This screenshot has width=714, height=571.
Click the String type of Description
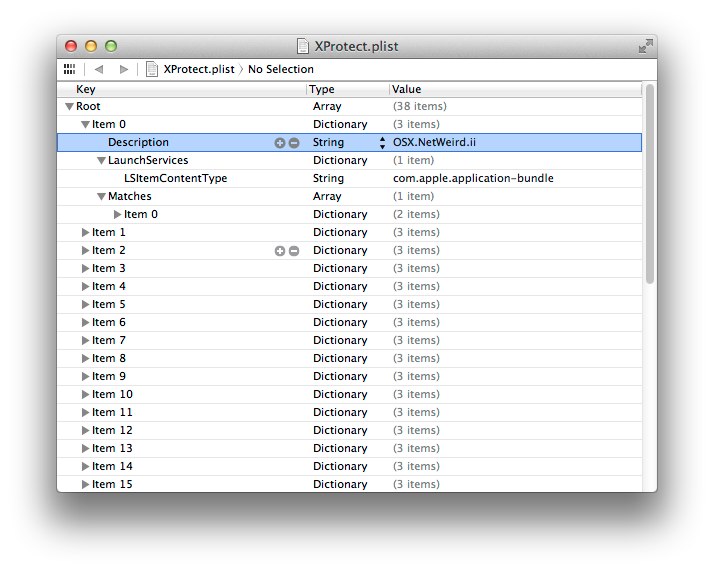(328, 143)
